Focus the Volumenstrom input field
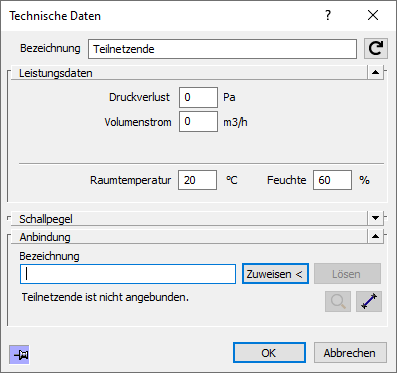Image resolution: width=397 pixels, height=373 pixels. (x=198, y=122)
